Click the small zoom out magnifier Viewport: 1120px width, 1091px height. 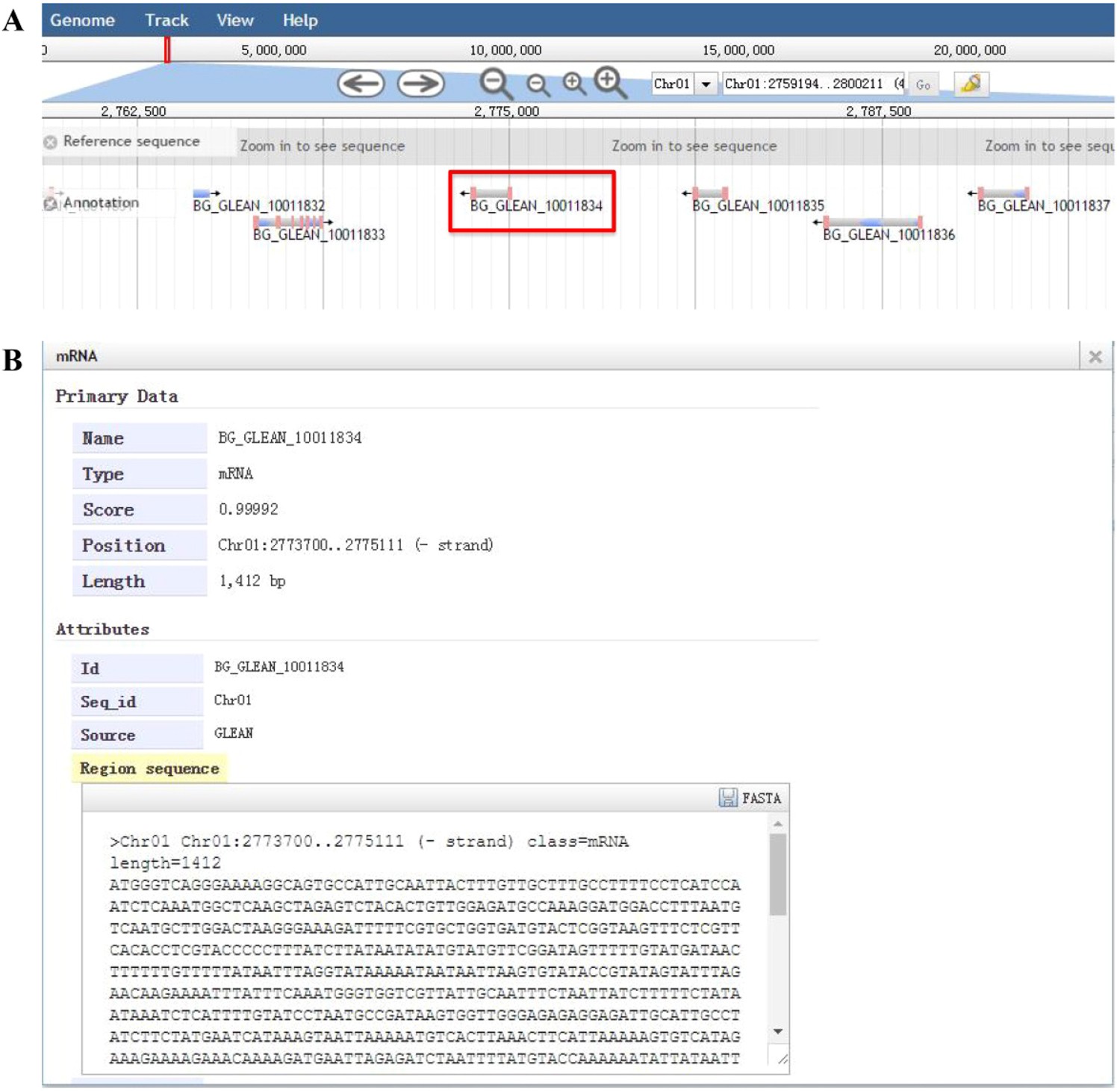[x=538, y=85]
